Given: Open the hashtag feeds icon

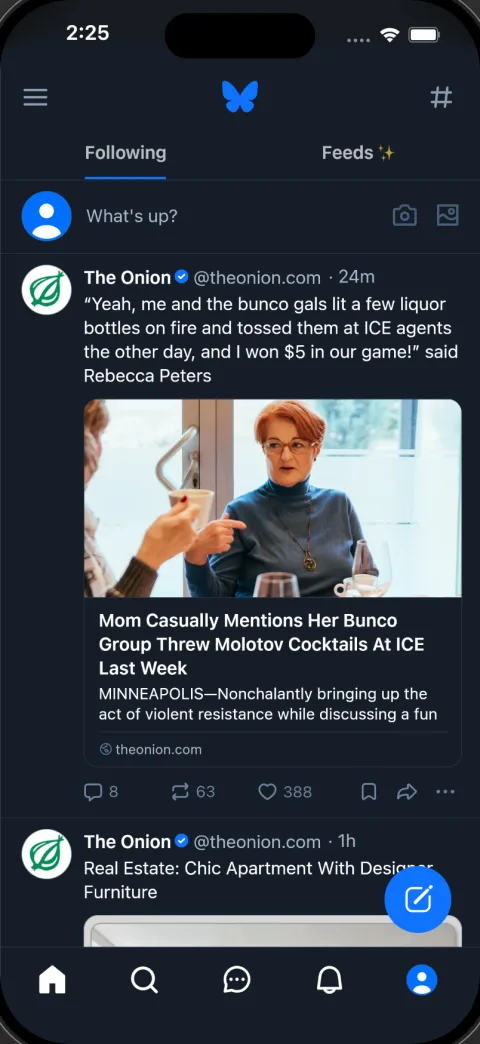Looking at the screenshot, I should pyautogui.click(x=441, y=97).
